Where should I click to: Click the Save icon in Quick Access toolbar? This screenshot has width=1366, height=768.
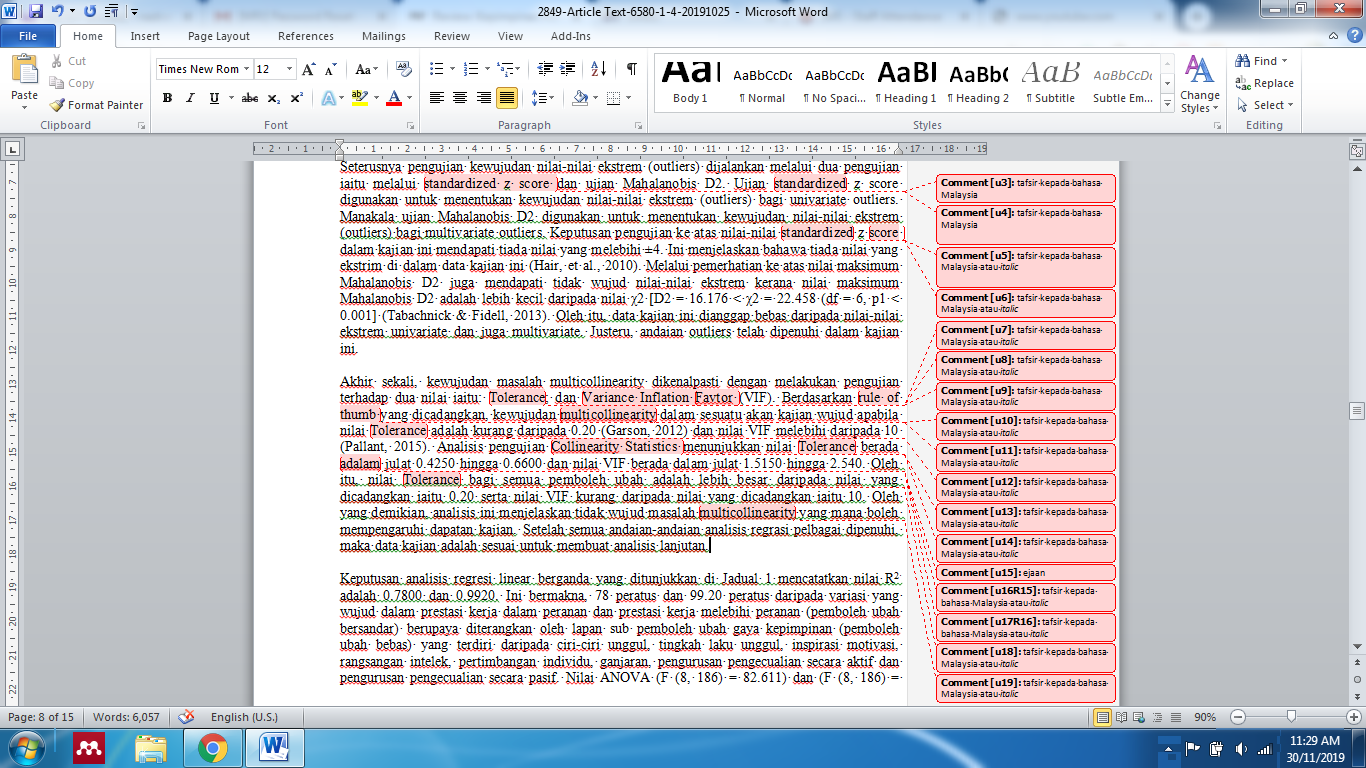pos(36,12)
